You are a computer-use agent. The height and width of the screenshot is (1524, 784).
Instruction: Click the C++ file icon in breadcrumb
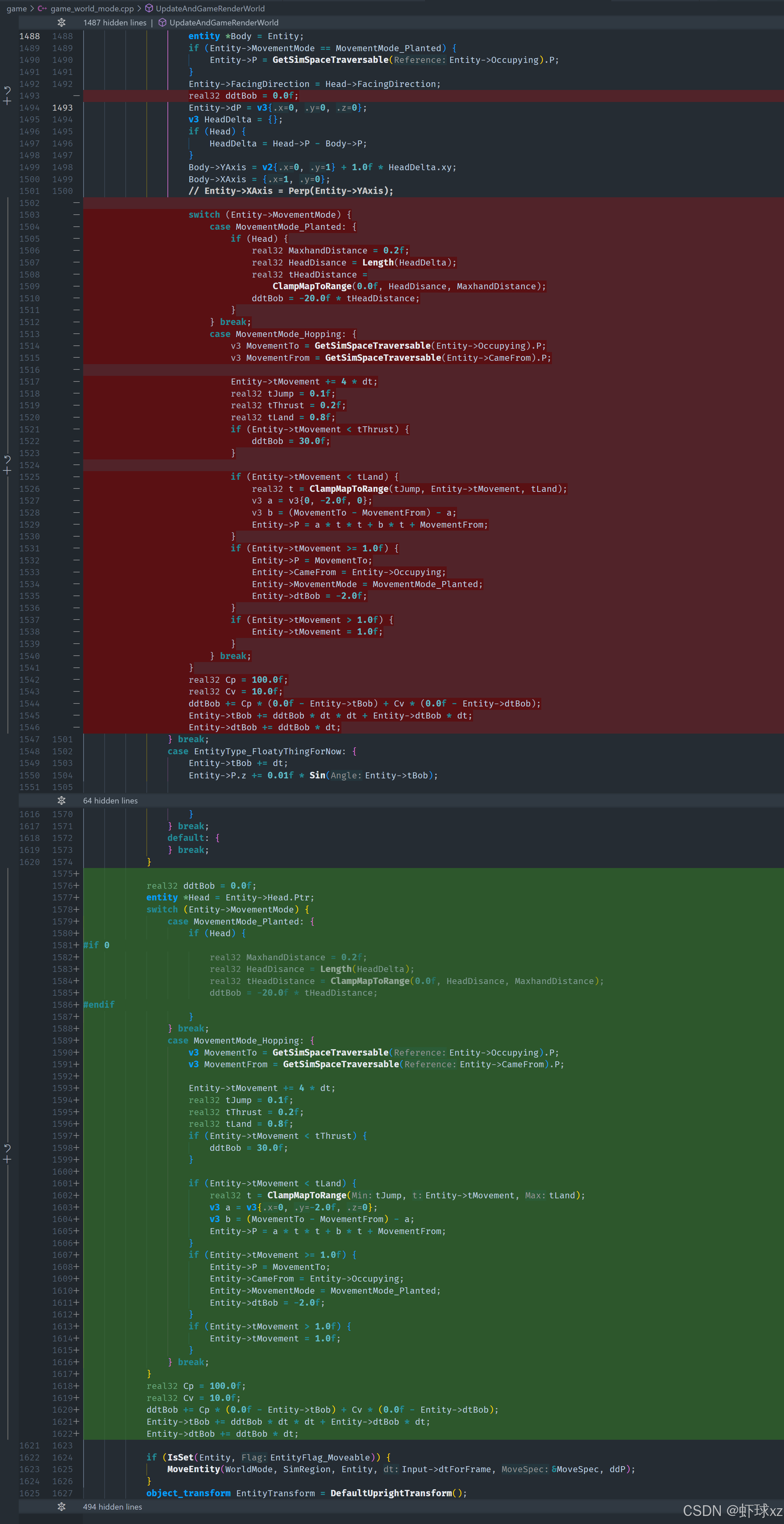tap(42, 8)
